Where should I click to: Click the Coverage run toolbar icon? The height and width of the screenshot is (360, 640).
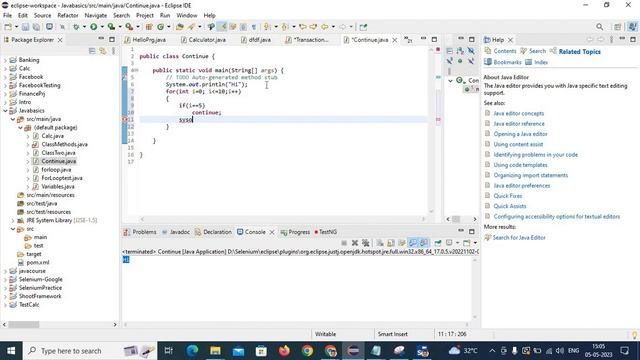[111, 27]
